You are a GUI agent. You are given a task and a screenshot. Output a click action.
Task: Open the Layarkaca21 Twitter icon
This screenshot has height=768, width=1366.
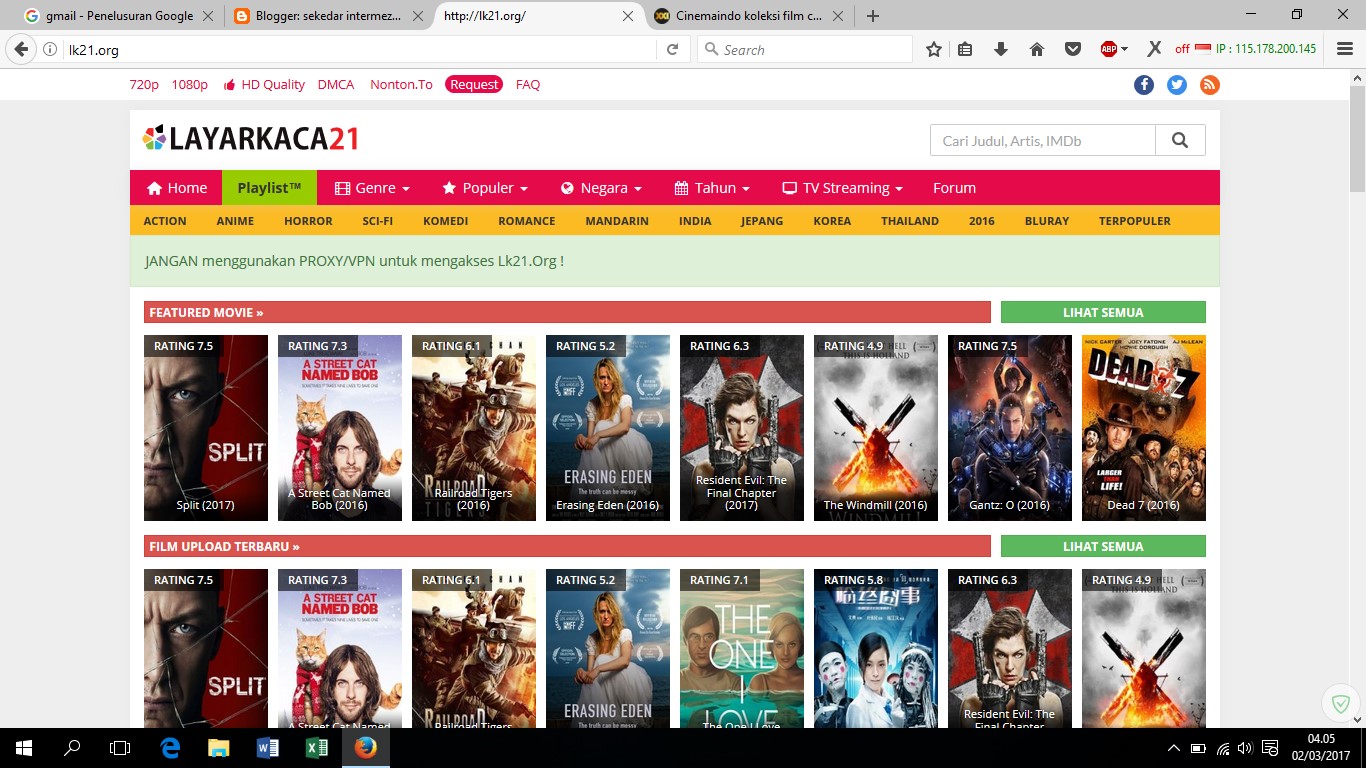pyautogui.click(x=1177, y=85)
